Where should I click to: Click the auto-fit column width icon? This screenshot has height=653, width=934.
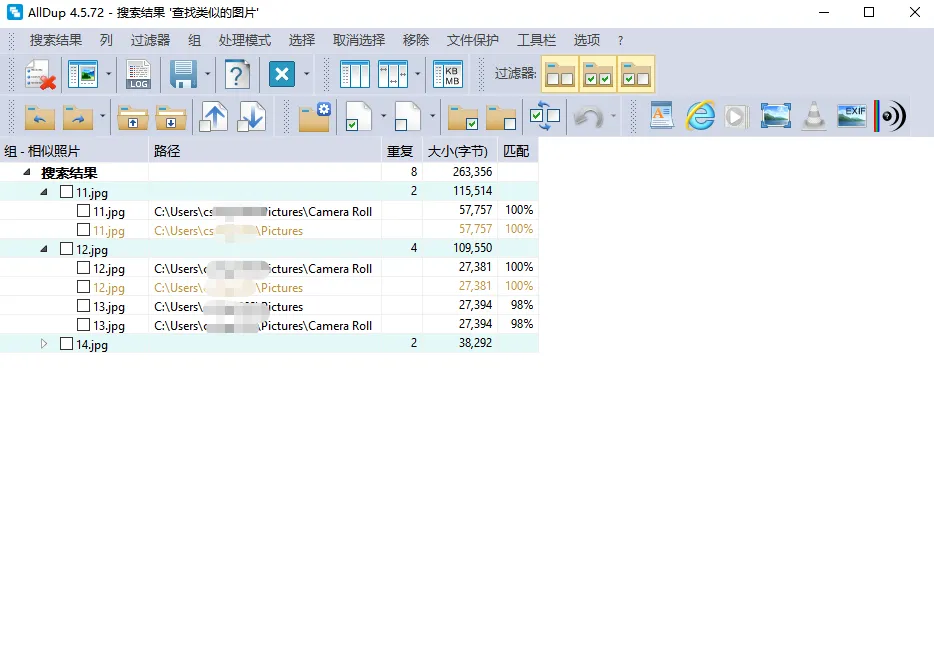coord(393,74)
